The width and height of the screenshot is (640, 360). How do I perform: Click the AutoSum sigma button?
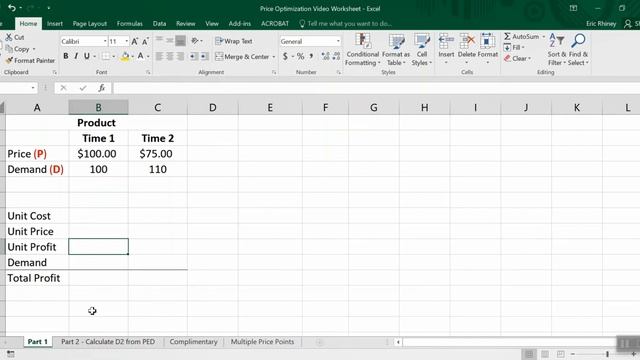pyautogui.click(x=521, y=36)
